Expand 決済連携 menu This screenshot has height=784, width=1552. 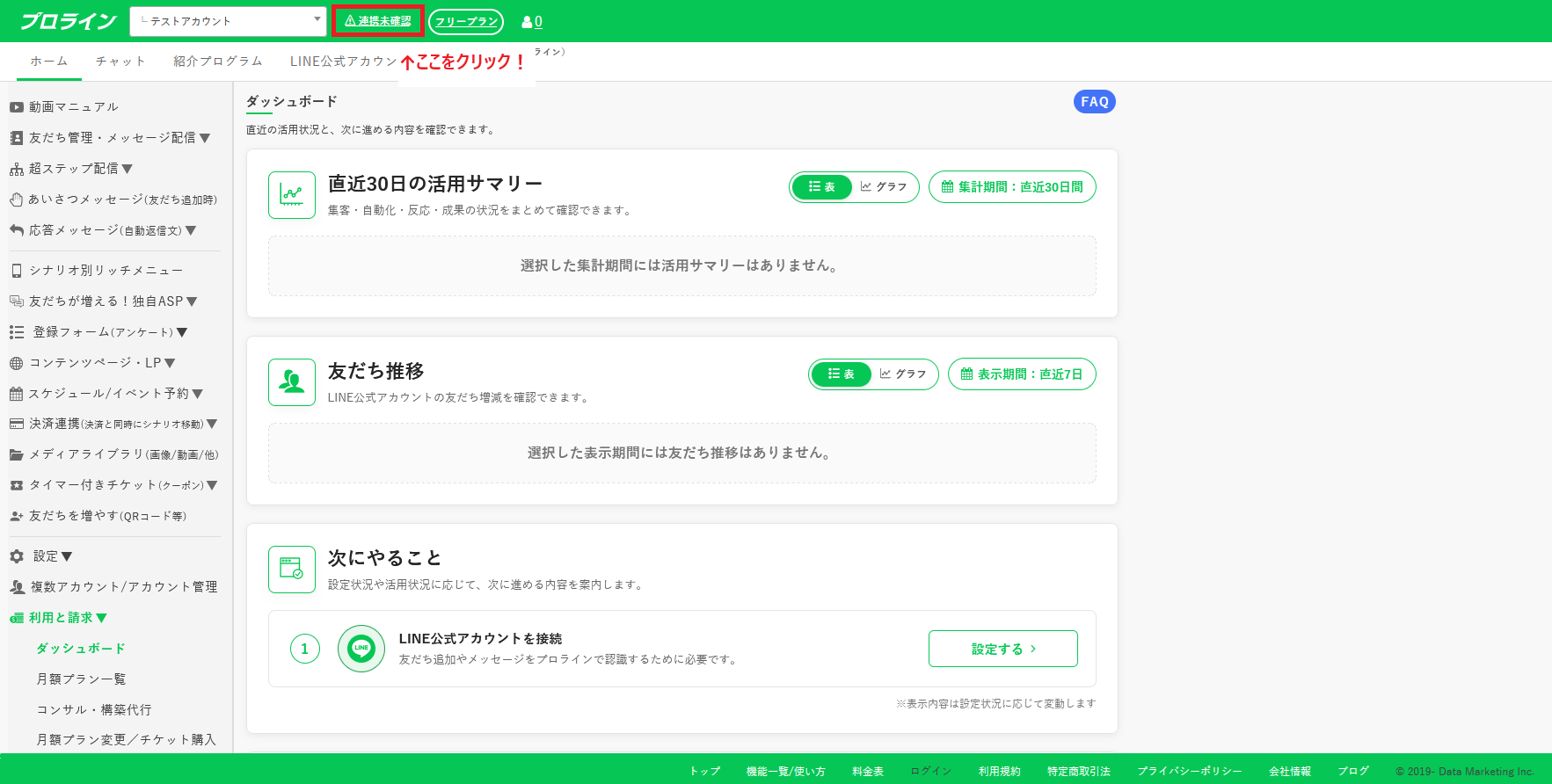pos(212,424)
